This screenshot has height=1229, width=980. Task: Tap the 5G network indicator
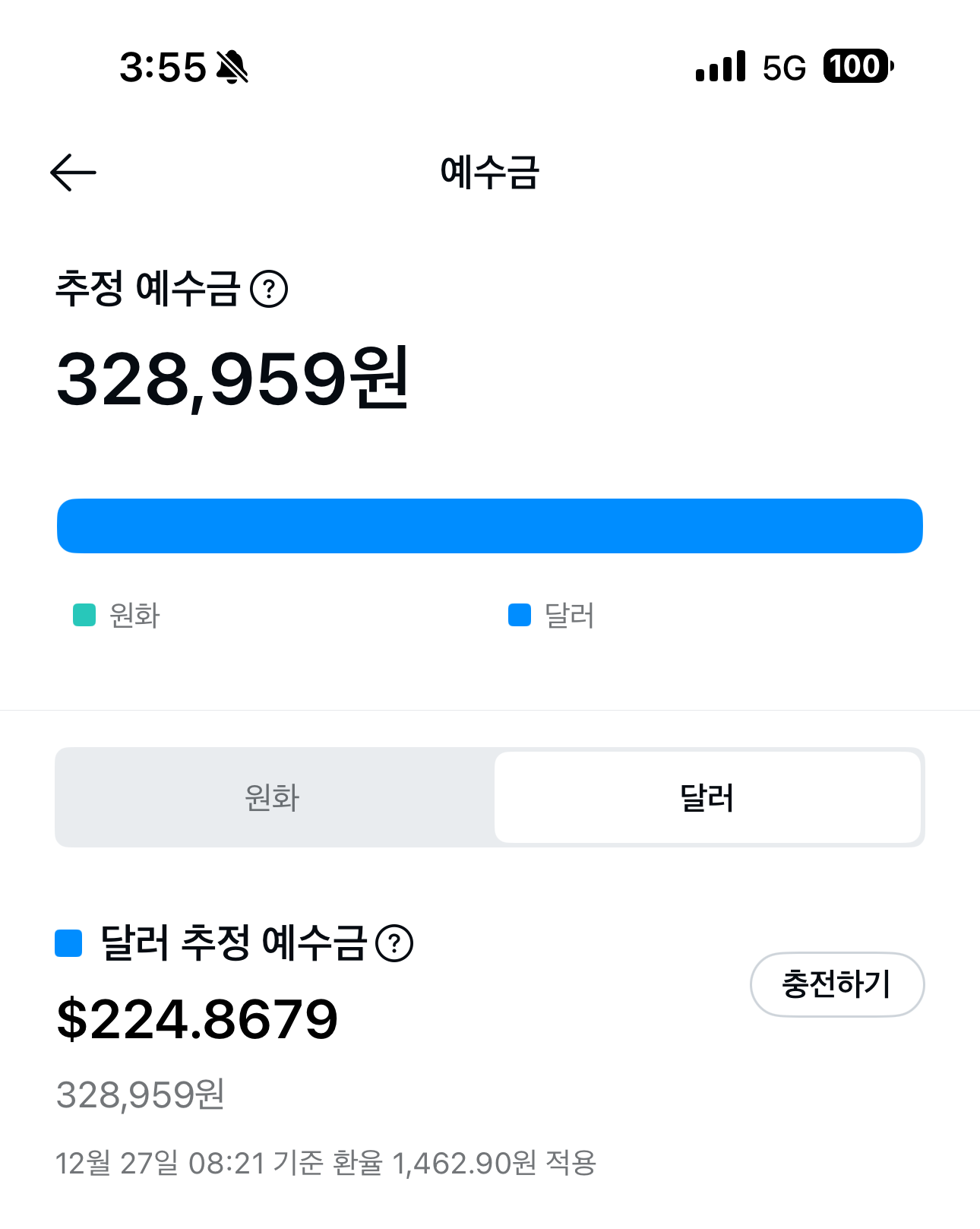click(x=784, y=68)
